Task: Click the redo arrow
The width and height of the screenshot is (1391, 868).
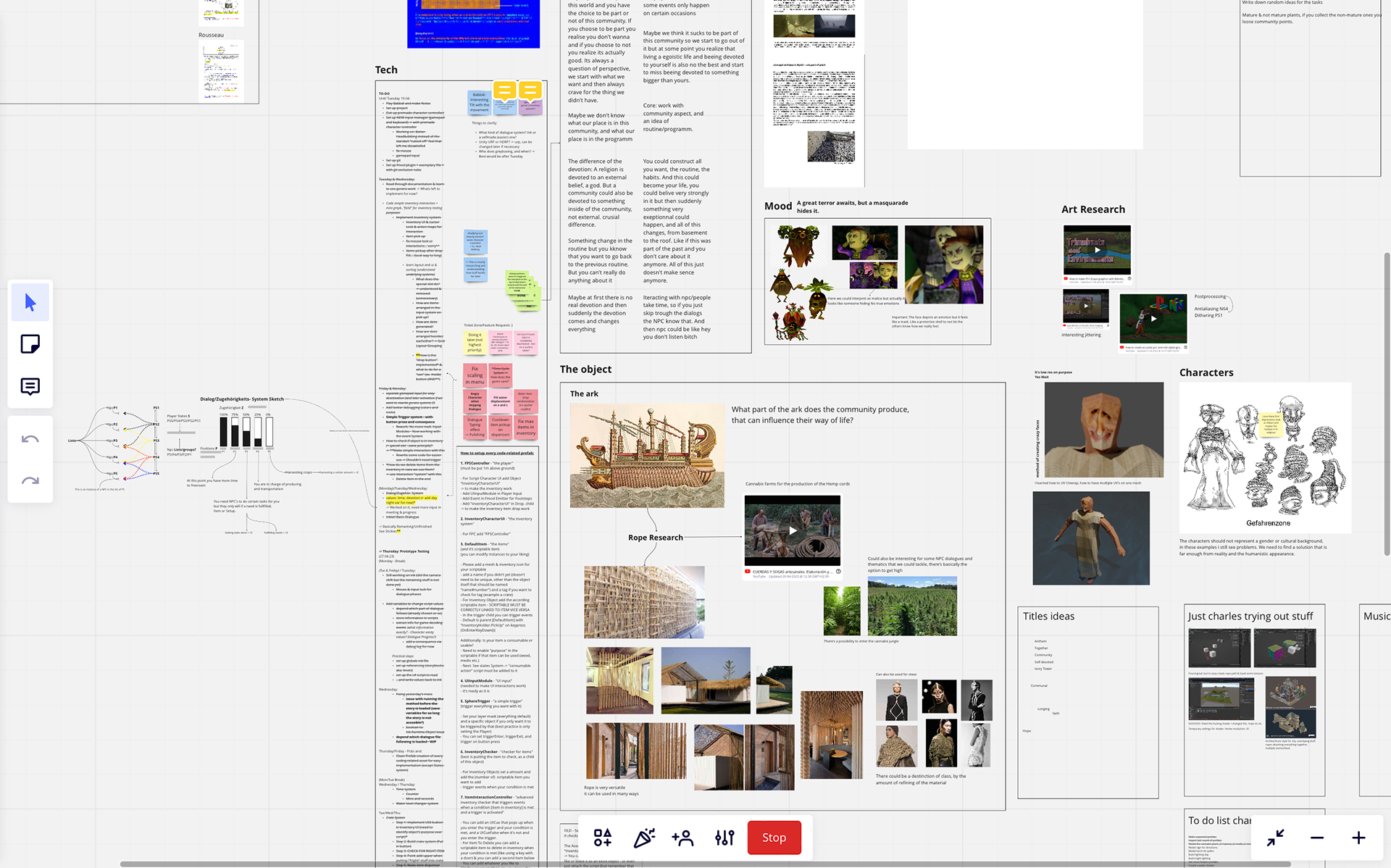Action: pyautogui.click(x=30, y=480)
